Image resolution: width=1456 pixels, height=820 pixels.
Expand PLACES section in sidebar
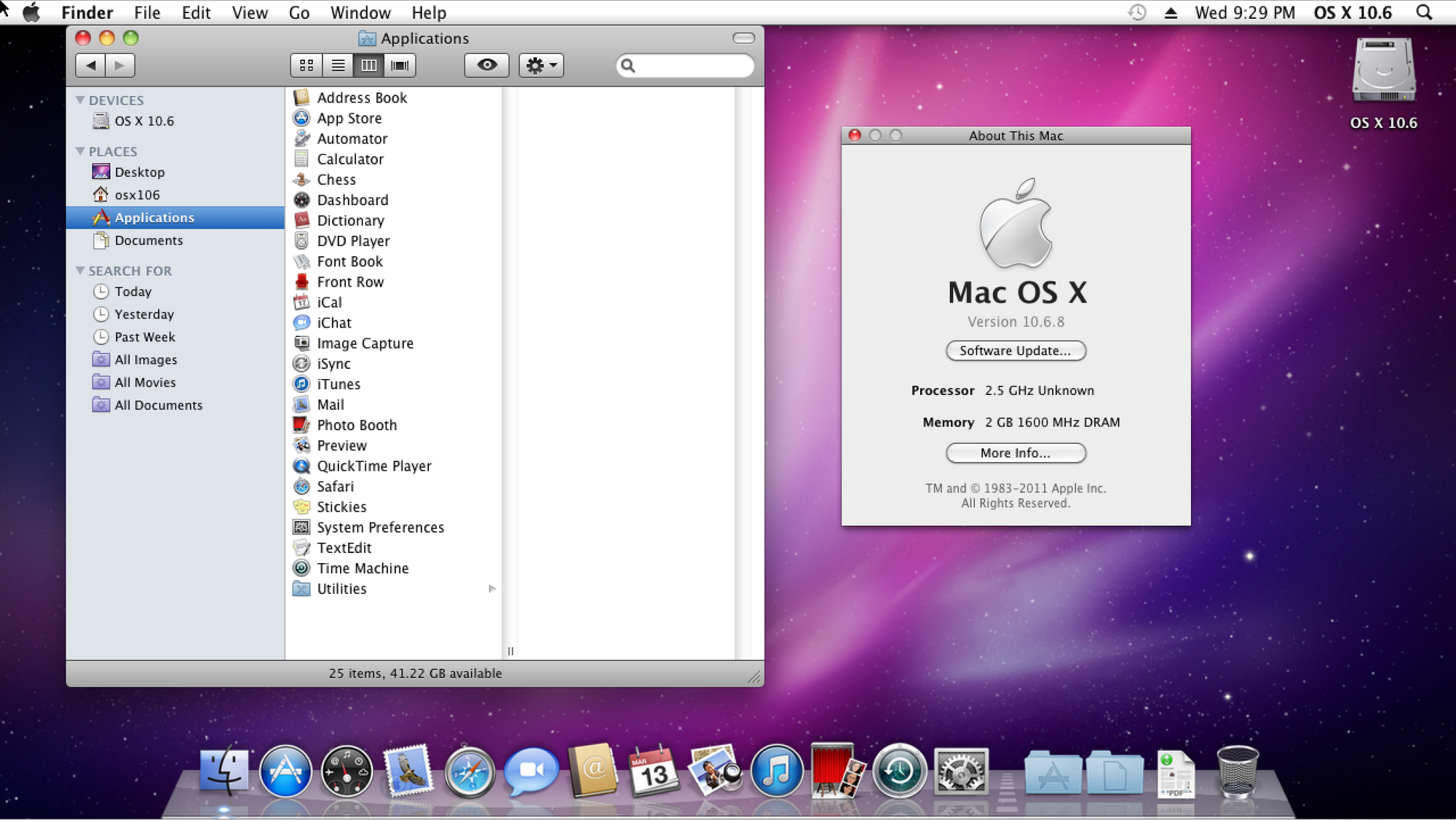(x=81, y=150)
